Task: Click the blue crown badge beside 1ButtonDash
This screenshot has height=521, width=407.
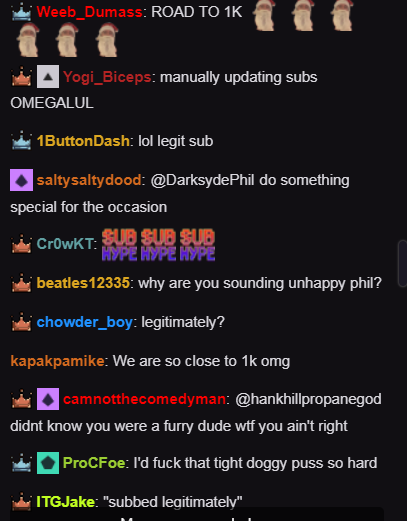Action: tap(21, 140)
